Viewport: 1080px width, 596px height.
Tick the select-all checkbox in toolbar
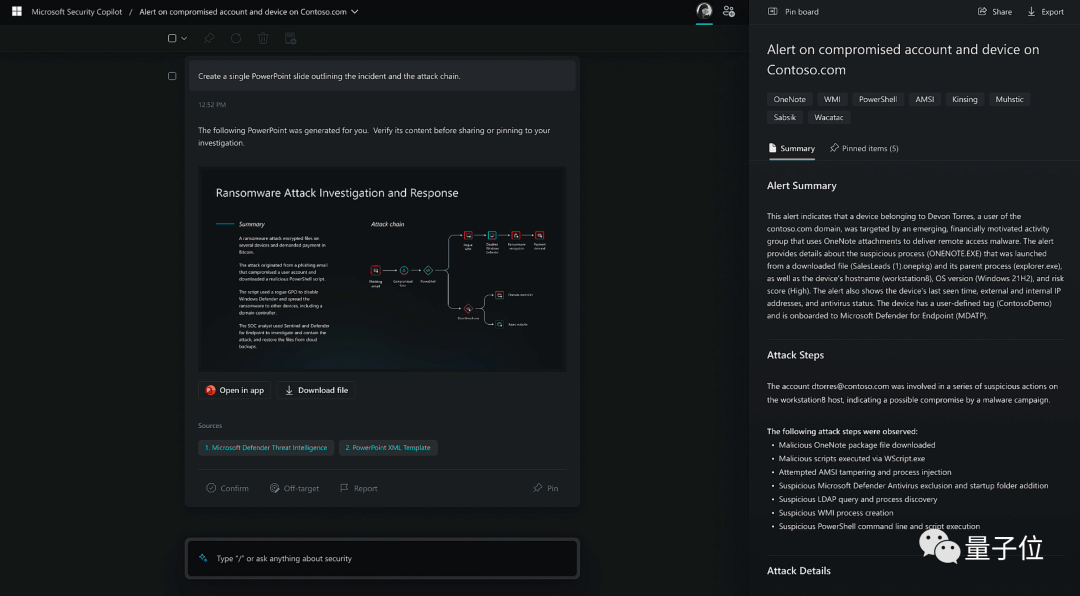pos(172,39)
